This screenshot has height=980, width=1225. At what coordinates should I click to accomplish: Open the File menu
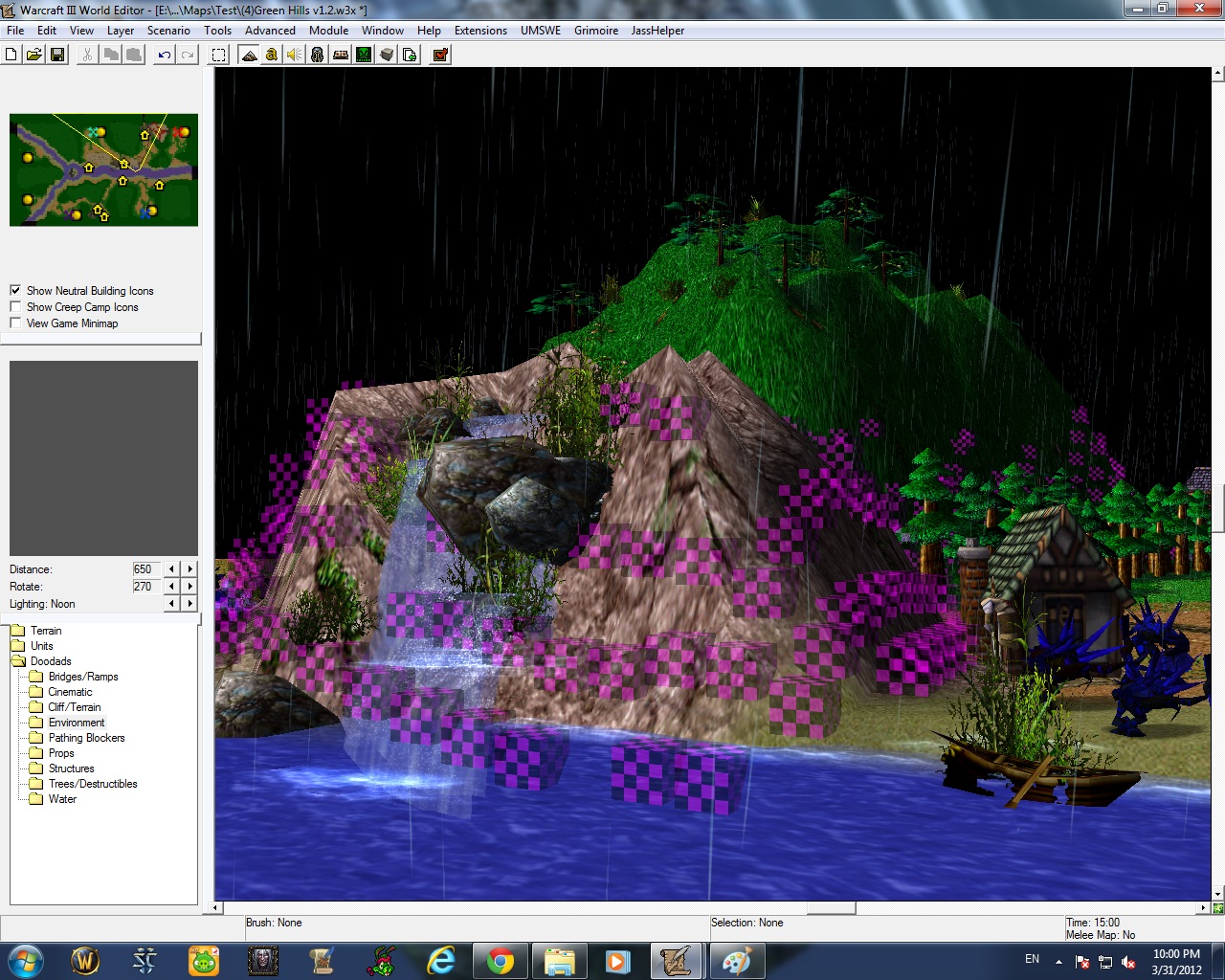click(x=15, y=30)
